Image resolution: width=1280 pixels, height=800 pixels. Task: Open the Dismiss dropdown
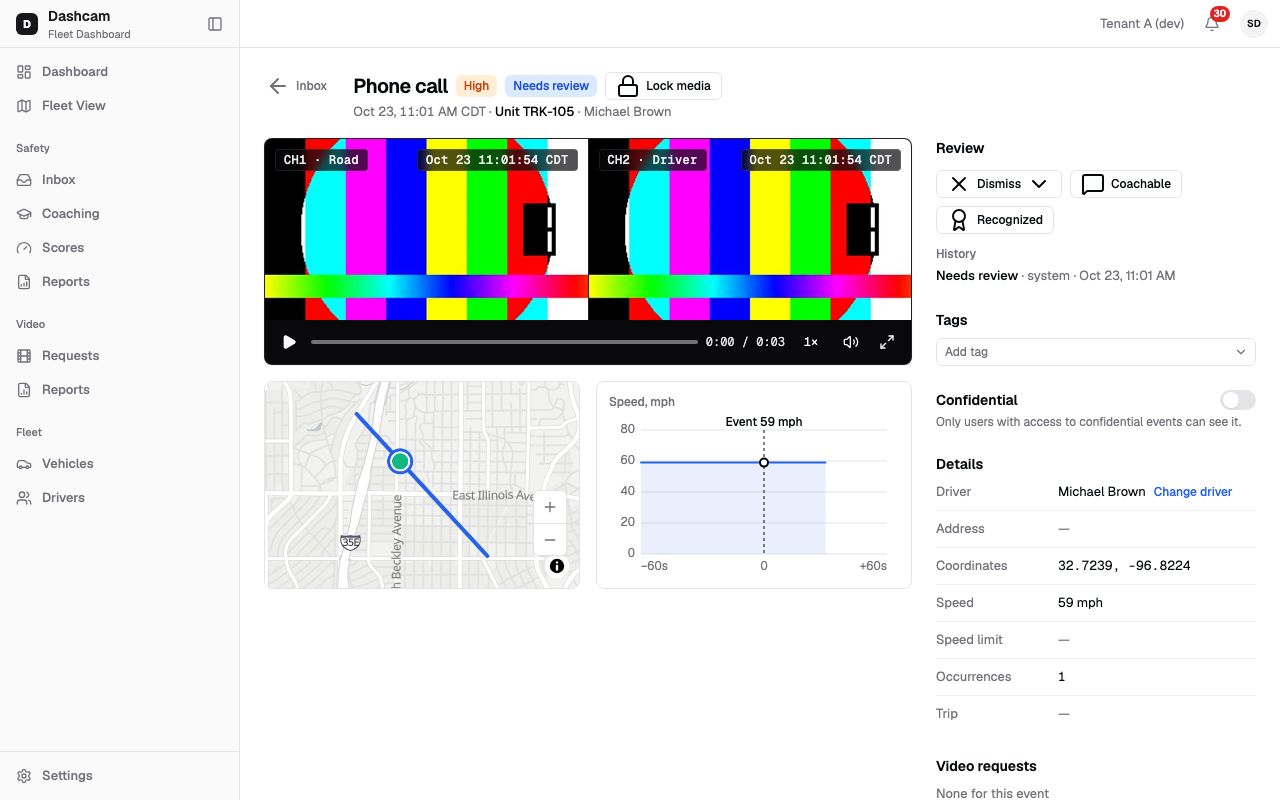click(999, 184)
